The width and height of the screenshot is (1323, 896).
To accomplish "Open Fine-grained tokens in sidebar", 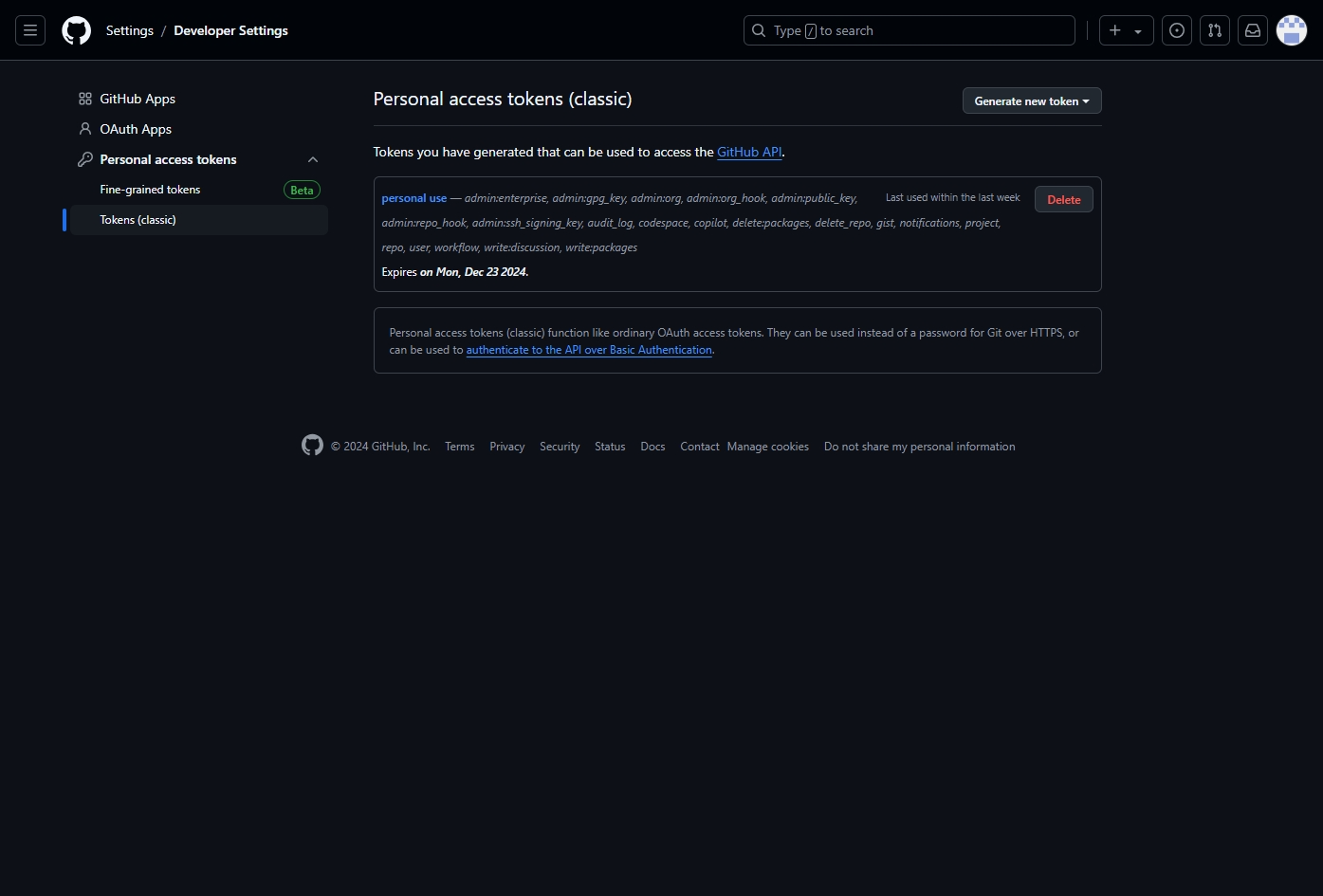I will pyautogui.click(x=150, y=190).
